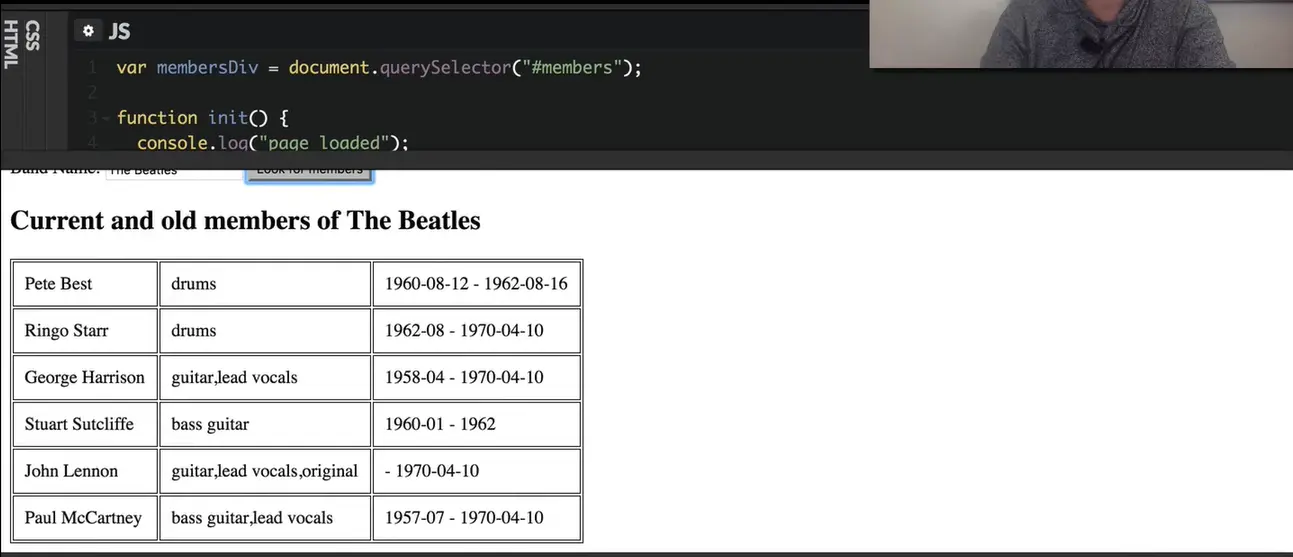Click the '1960-01 - 1962' date cell

point(477,424)
